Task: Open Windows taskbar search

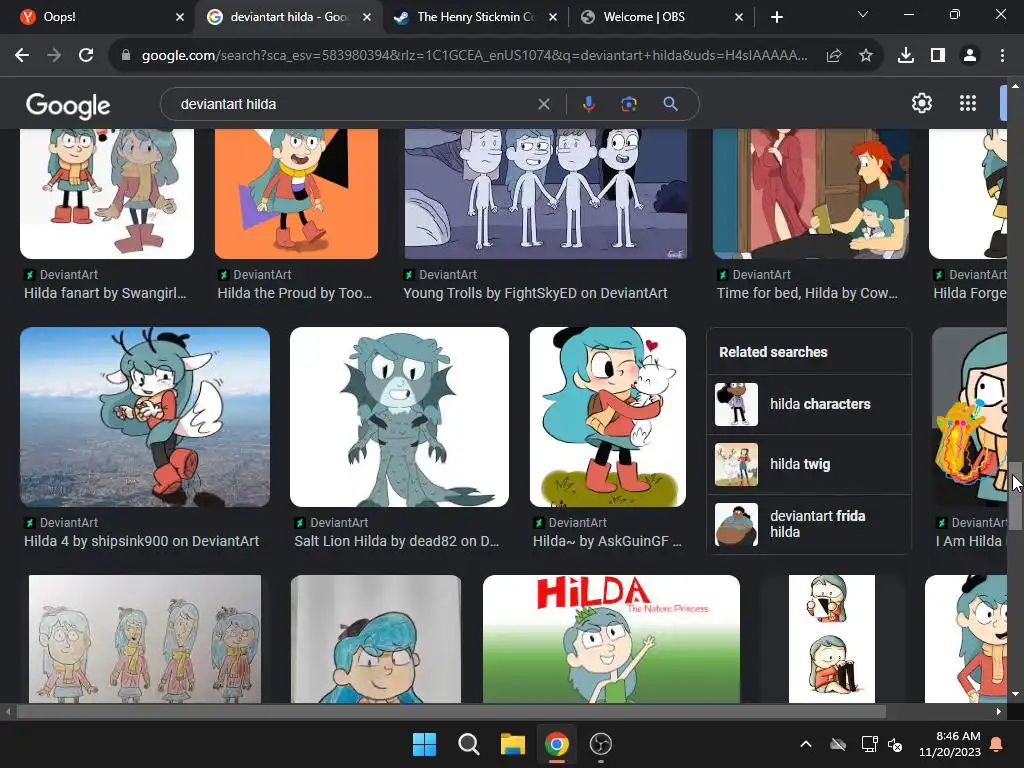Action: (x=468, y=744)
